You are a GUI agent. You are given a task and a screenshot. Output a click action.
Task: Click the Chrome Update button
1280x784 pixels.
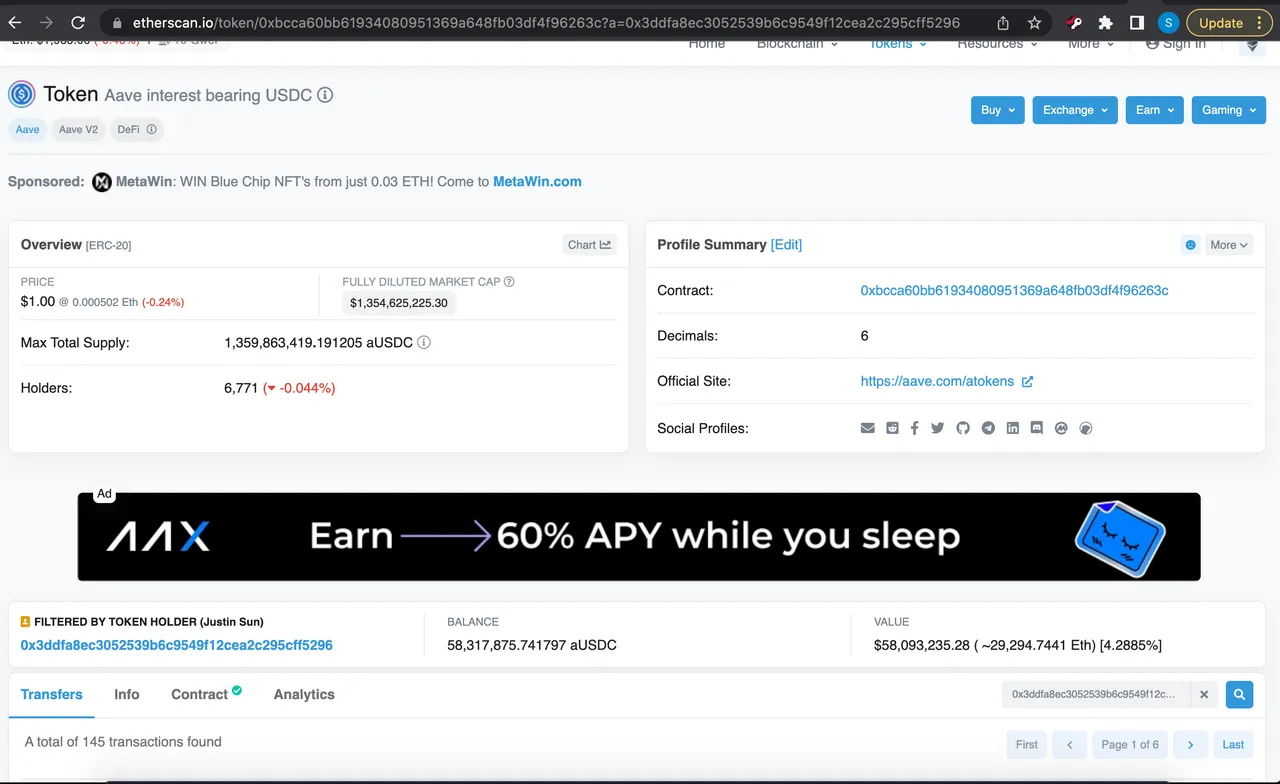click(x=1230, y=22)
